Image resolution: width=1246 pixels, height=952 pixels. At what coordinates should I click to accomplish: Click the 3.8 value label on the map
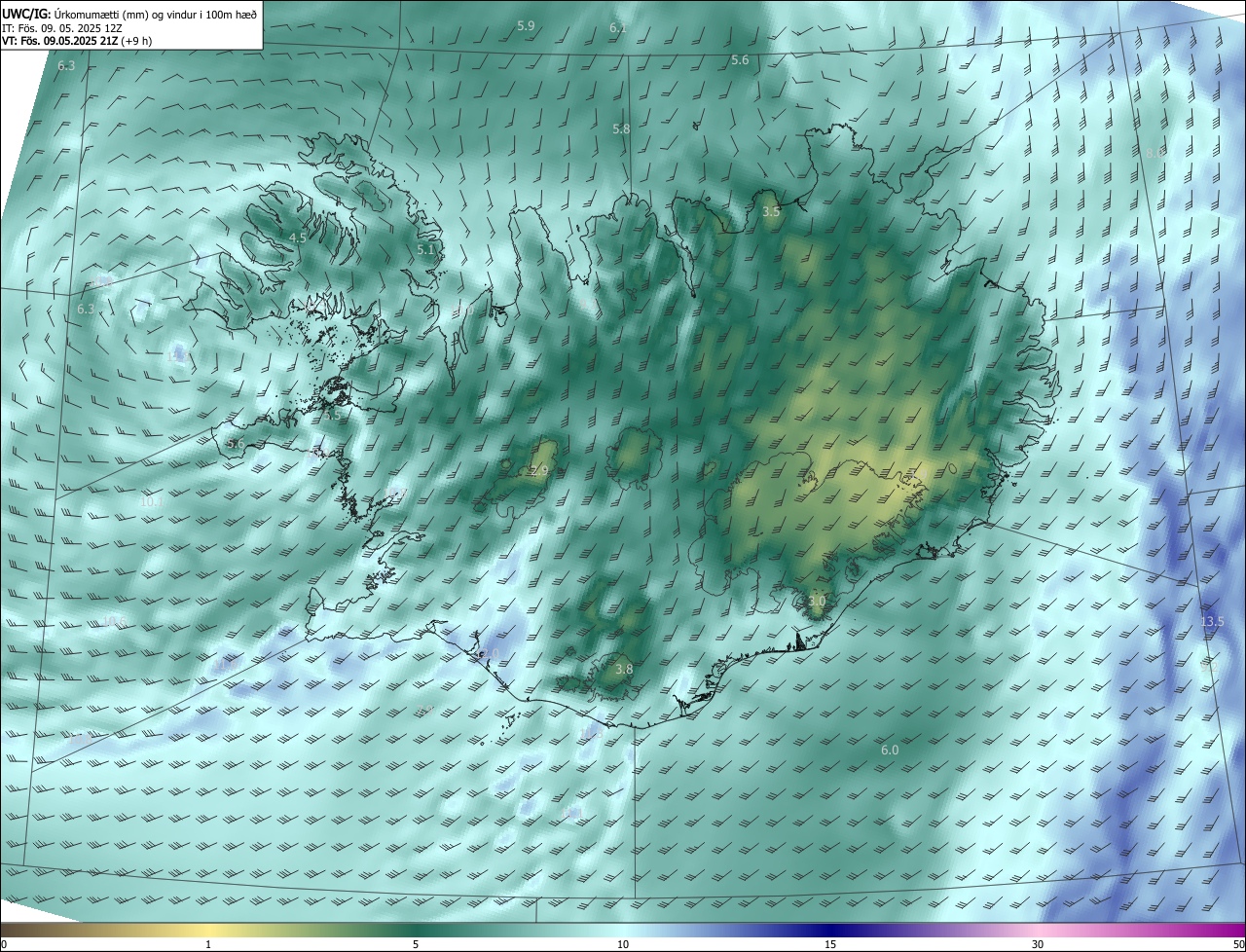coord(624,669)
